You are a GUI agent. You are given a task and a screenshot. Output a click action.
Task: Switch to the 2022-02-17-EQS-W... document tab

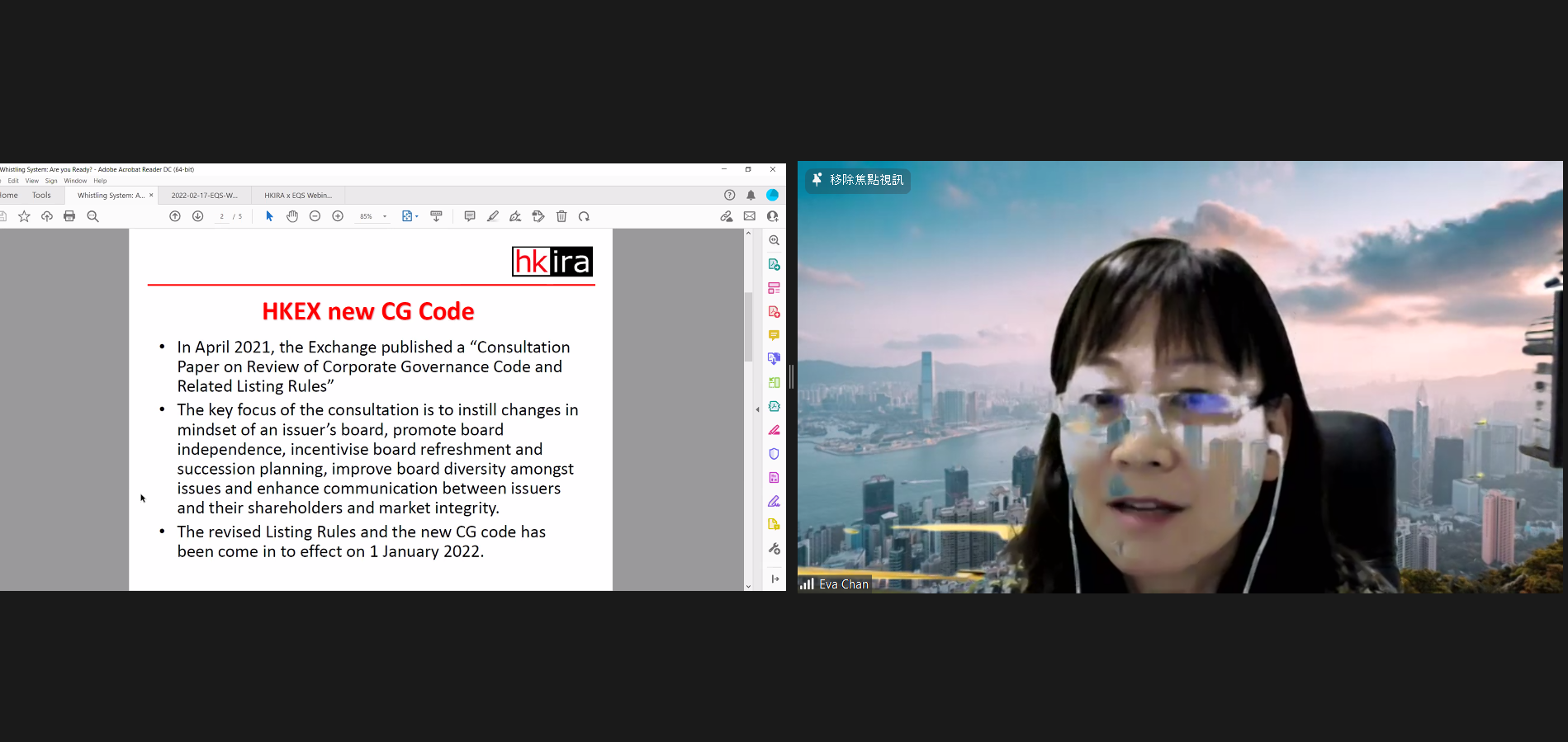204,196
